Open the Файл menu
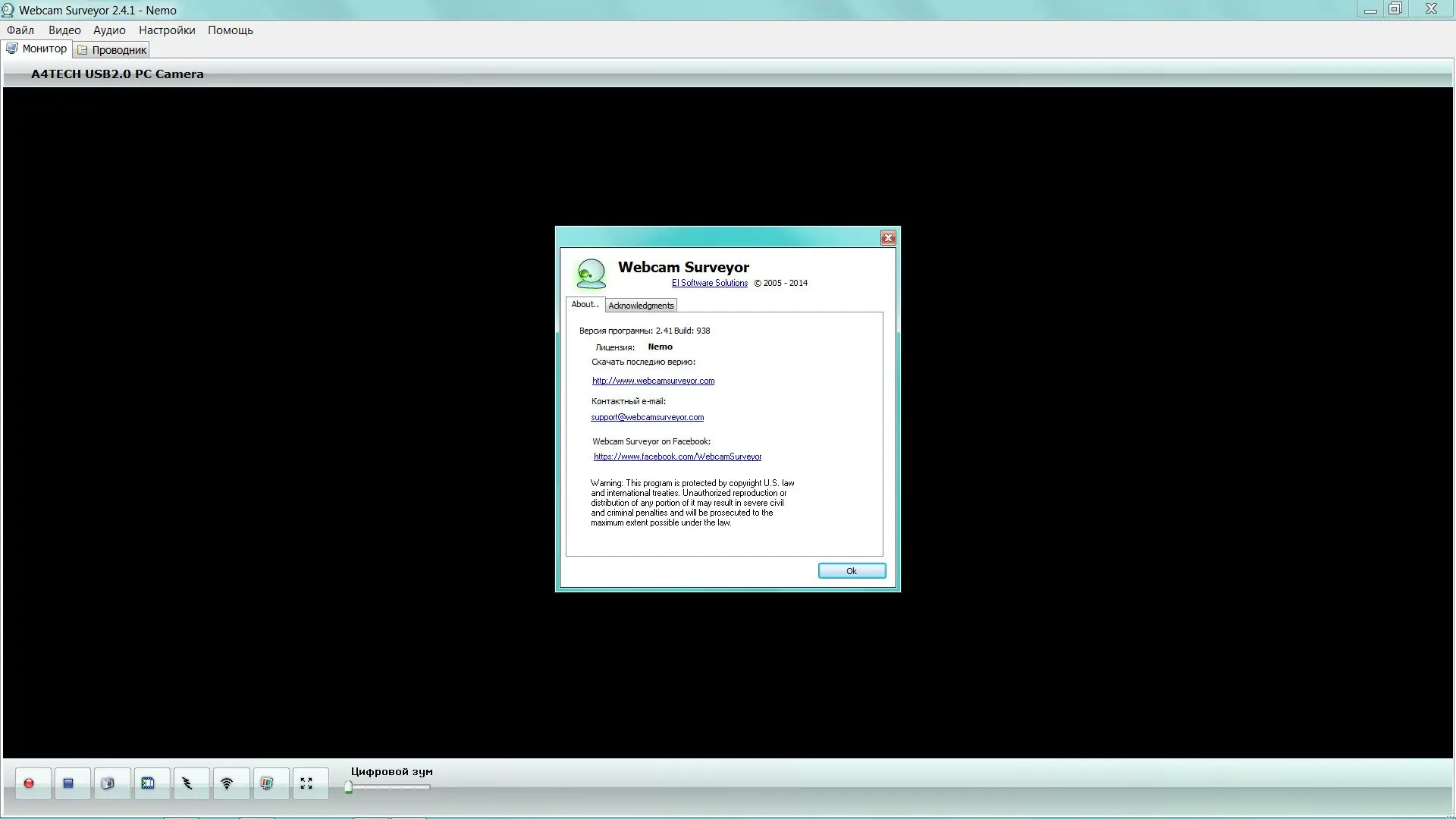Viewport: 1456px width, 819px height. pos(20,30)
